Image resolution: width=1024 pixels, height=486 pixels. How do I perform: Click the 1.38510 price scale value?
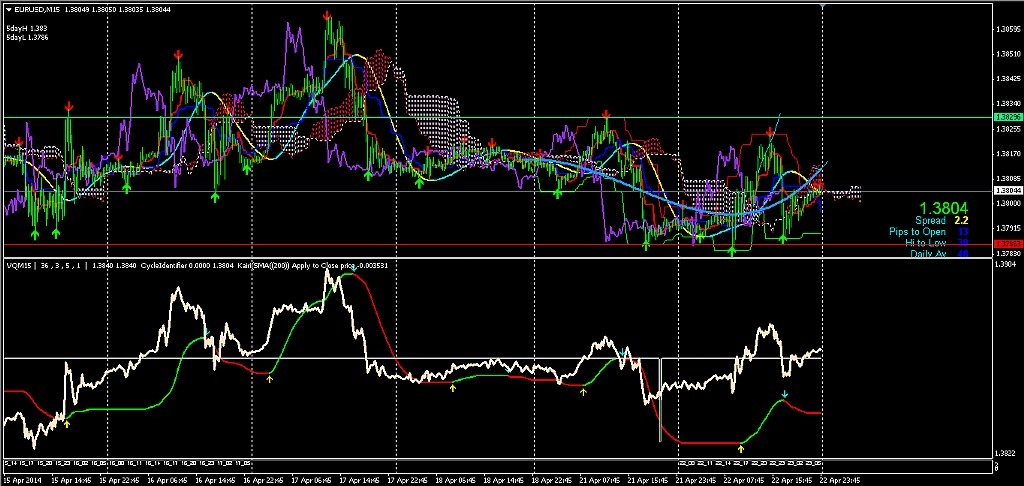click(x=1007, y=54)
